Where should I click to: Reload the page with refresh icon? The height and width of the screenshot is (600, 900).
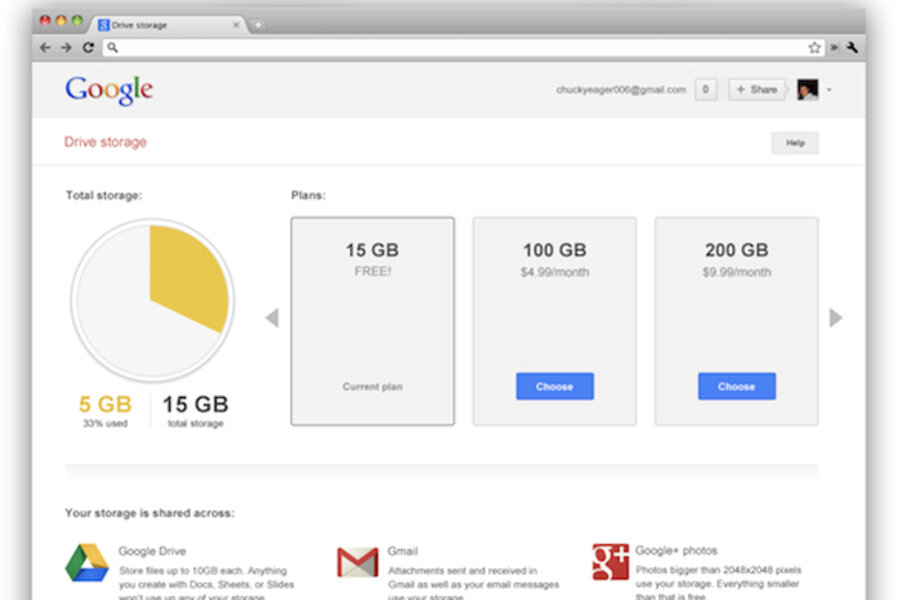click(x=88, y=47)
